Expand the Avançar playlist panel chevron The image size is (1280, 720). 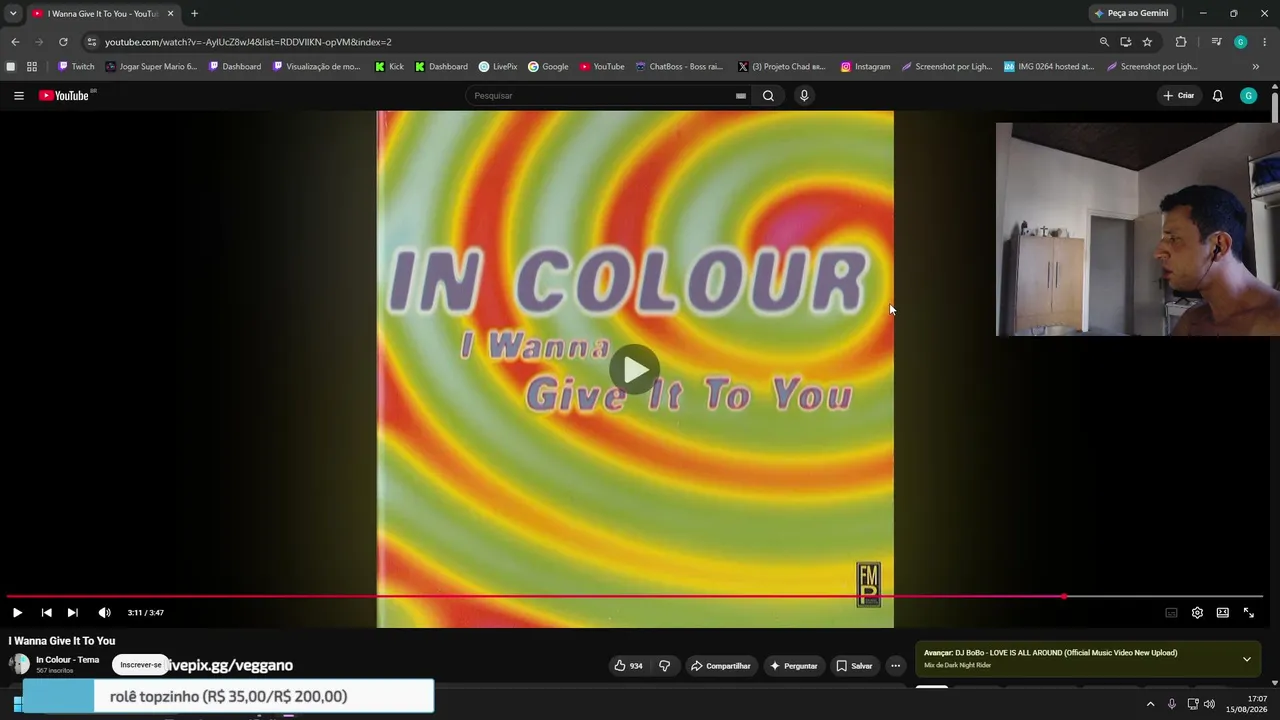tap(1247, 659)
